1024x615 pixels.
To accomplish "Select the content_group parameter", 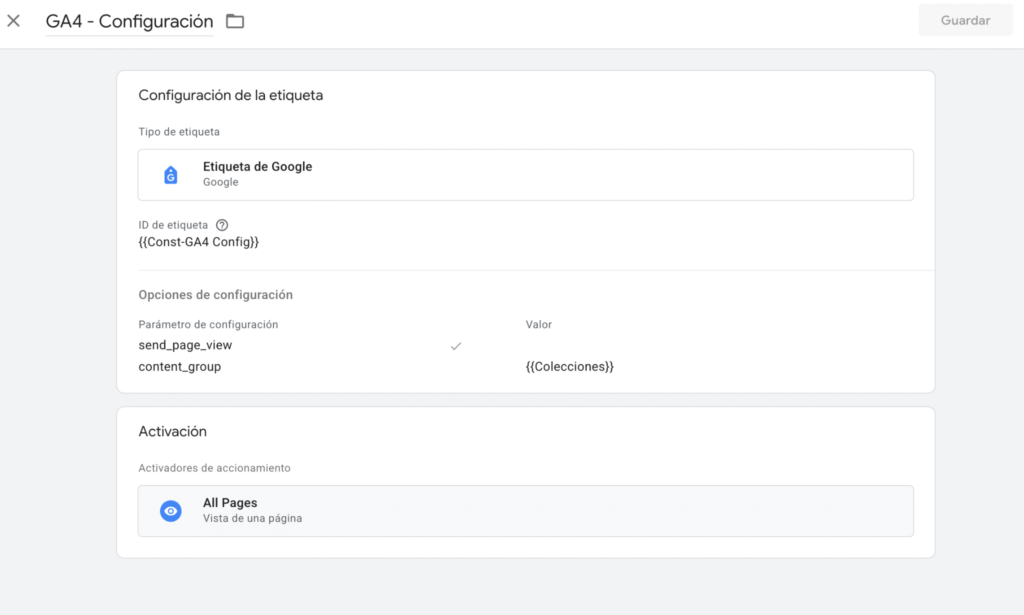I will click(180, 367).
